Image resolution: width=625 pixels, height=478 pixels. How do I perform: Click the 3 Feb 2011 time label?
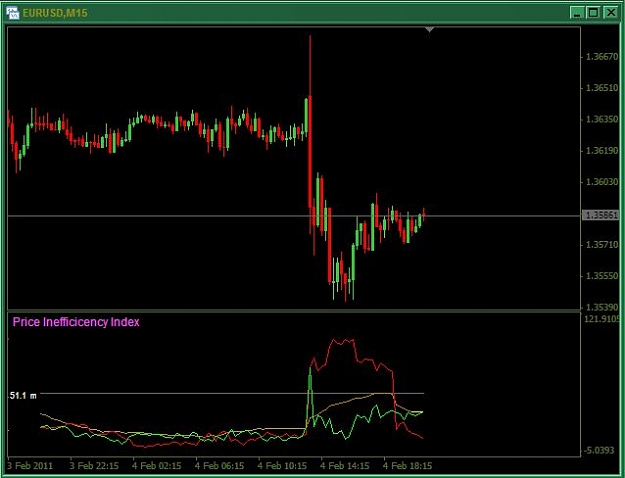(30, 465)
